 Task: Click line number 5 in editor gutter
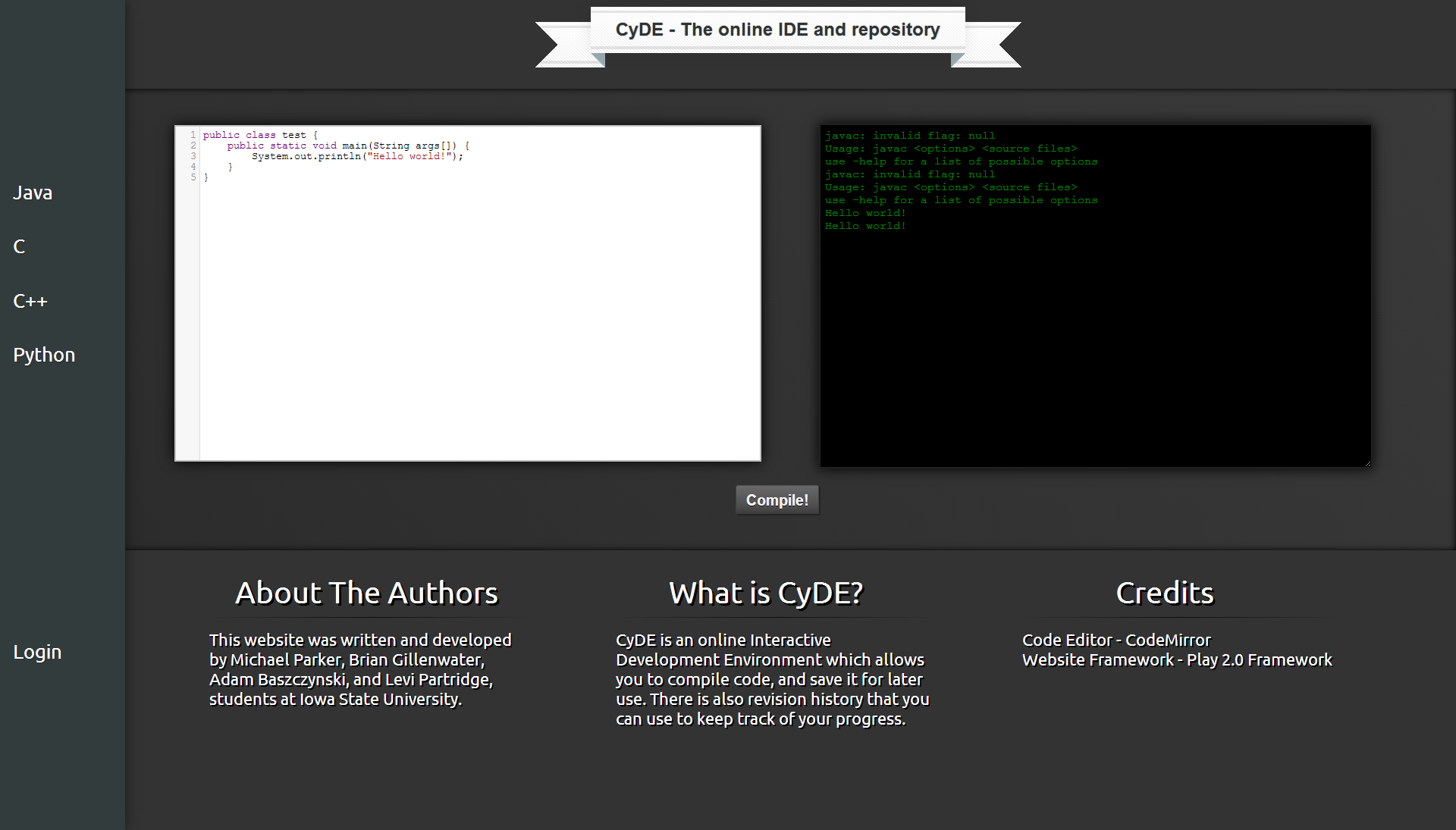point(193,177)
